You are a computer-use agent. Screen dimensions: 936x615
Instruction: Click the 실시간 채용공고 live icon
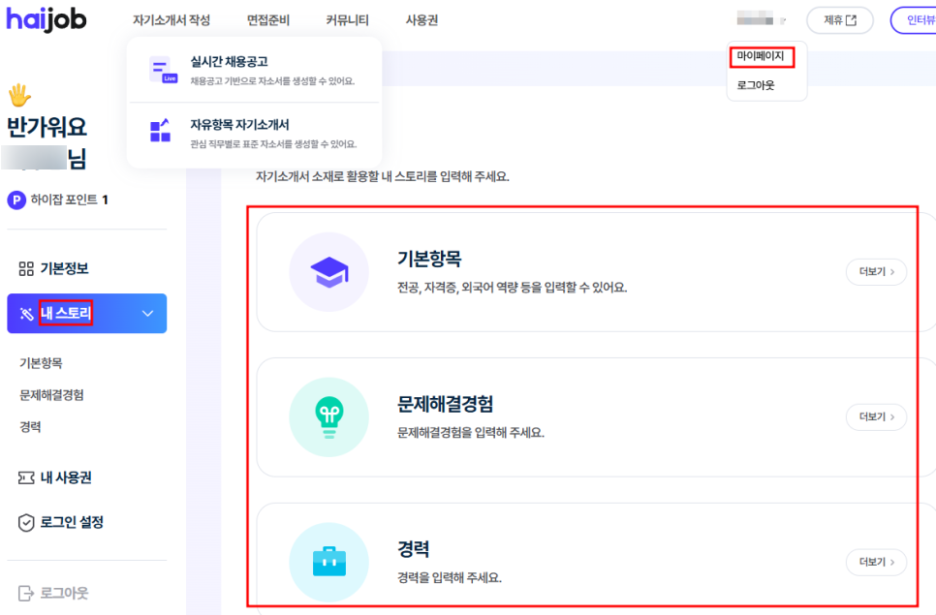161,70
